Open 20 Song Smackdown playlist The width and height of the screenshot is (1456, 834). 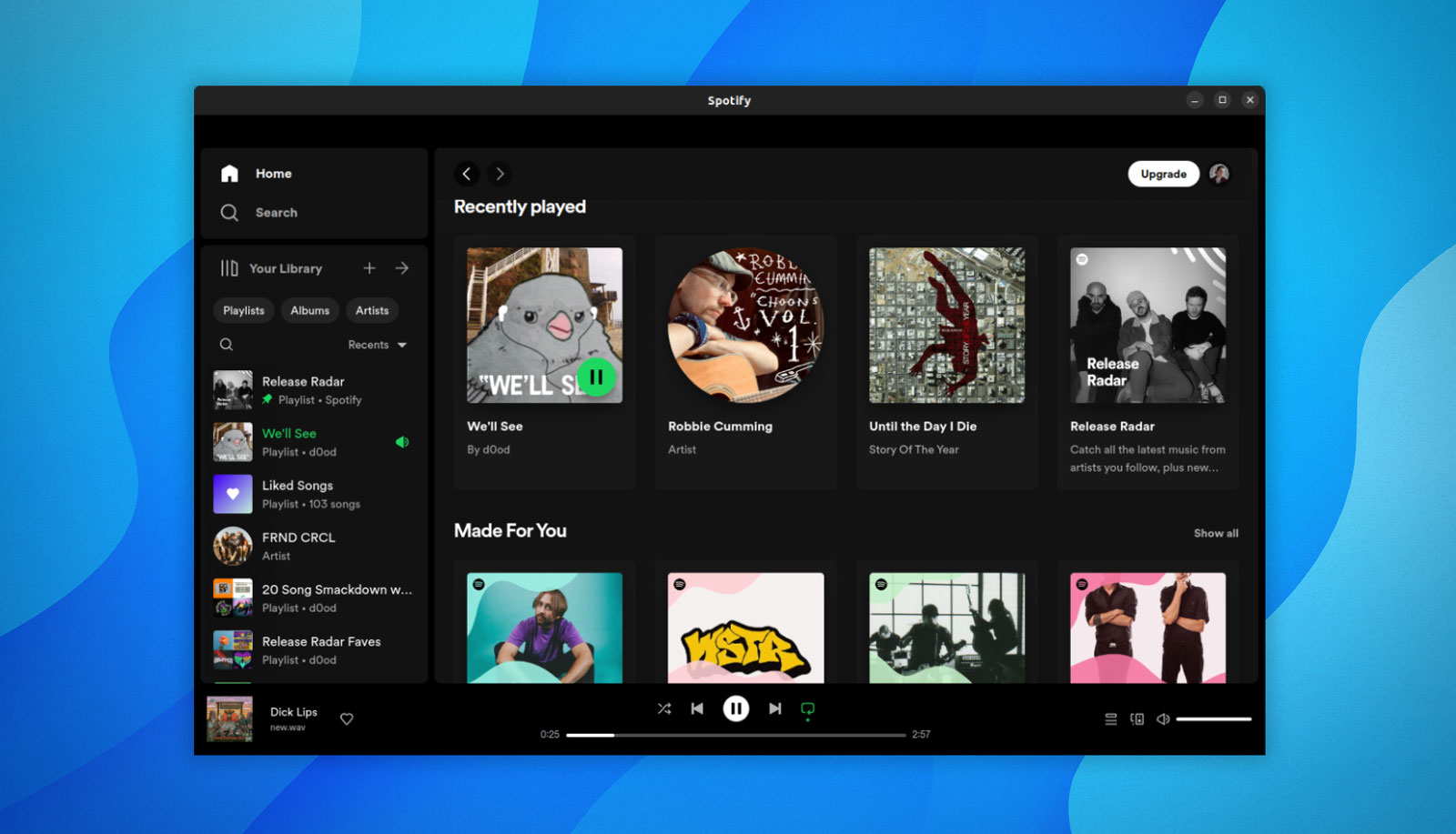pos(313,598)
